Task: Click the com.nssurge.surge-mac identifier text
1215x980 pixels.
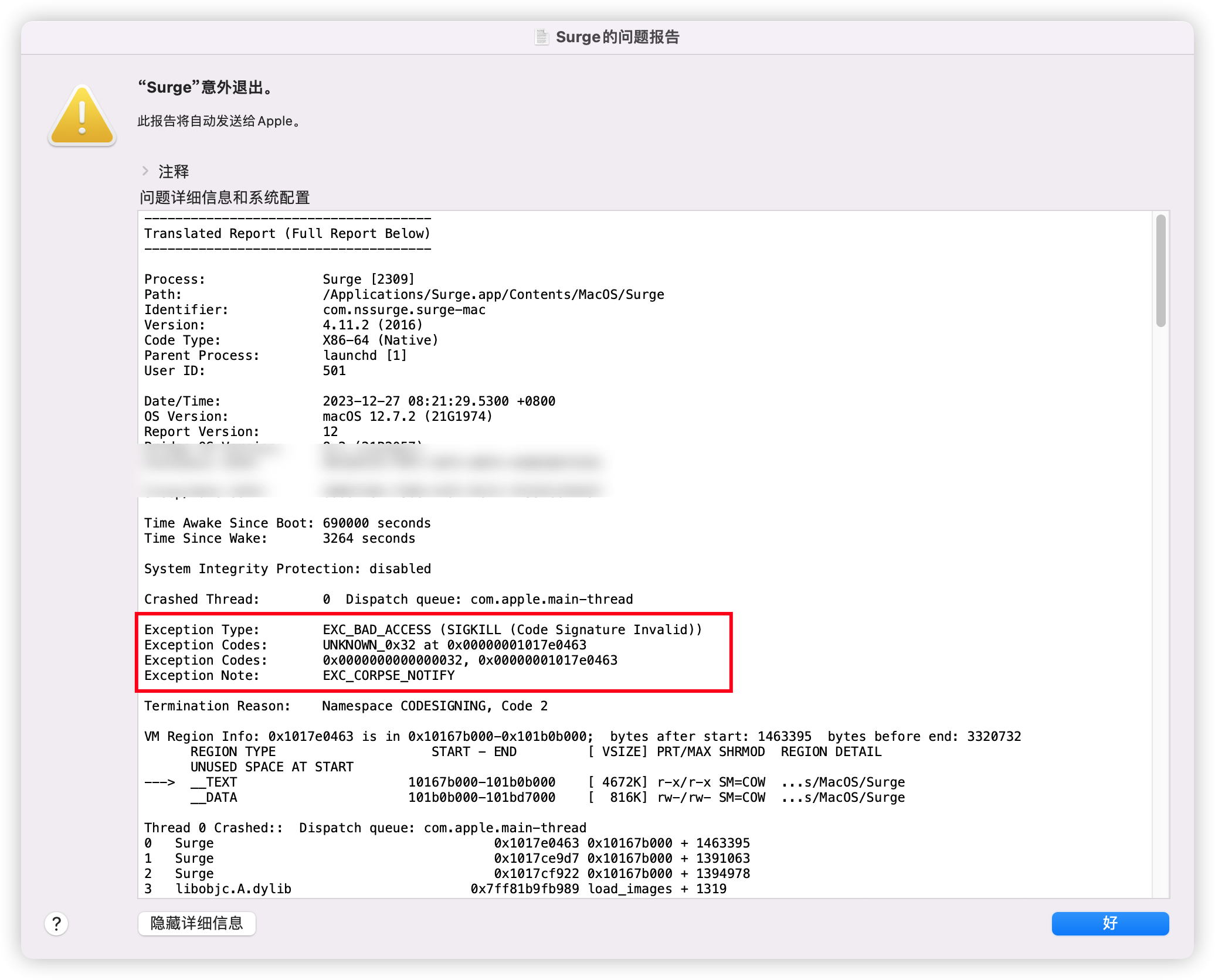Action: (x=403, y=309)
